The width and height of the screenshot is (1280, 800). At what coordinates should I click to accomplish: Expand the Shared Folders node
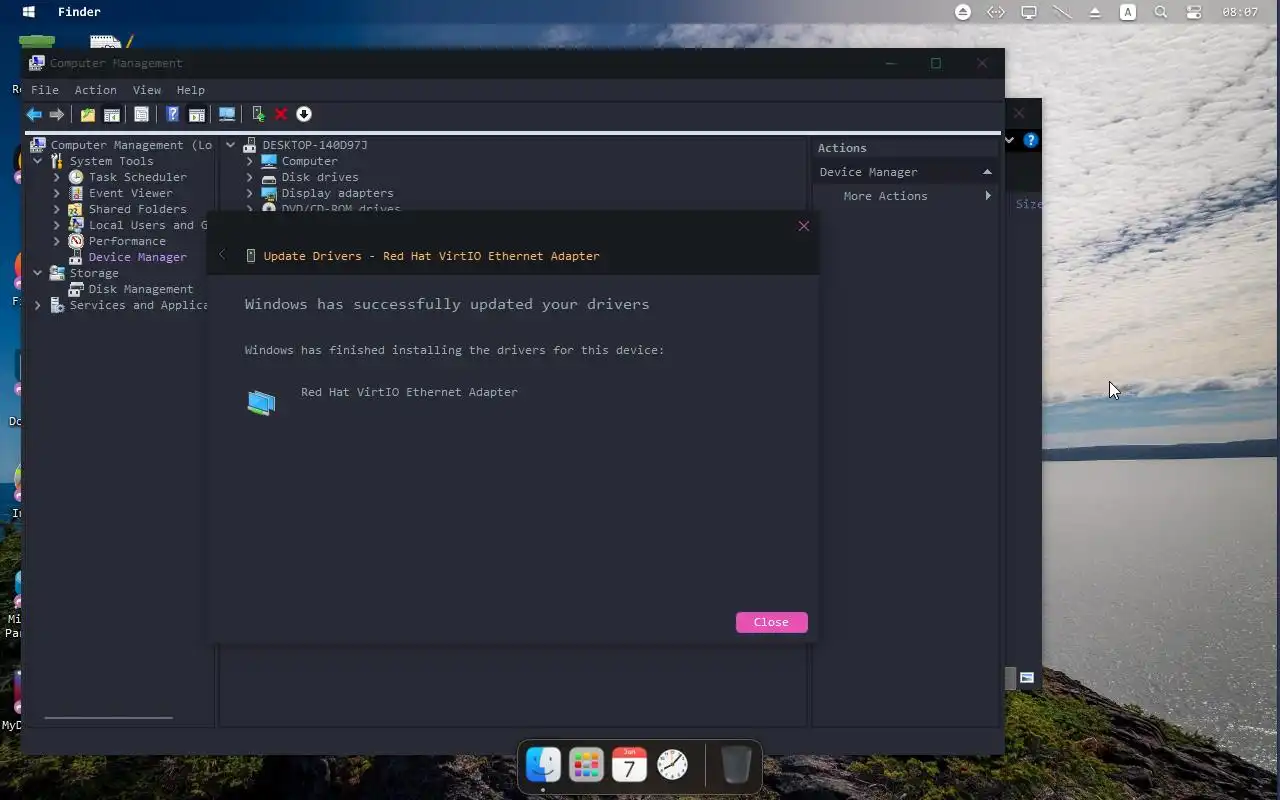(x=57, y=209)
